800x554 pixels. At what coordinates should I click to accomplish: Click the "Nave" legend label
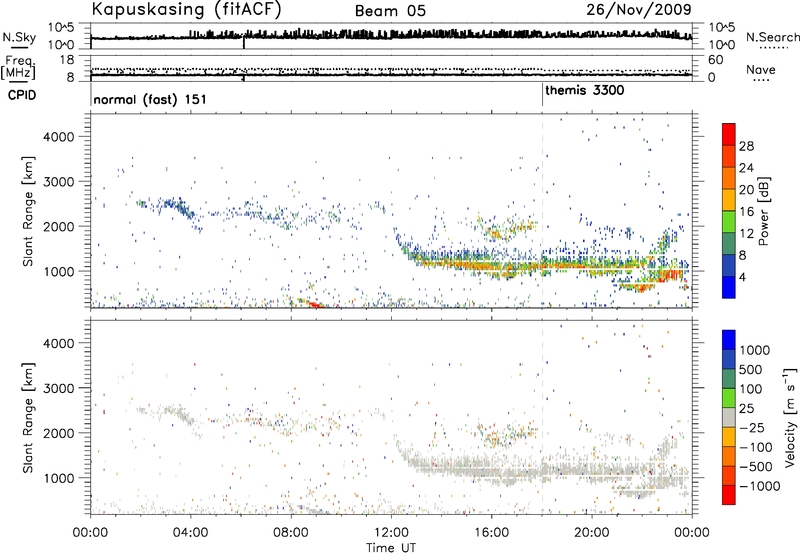point(761,69)
